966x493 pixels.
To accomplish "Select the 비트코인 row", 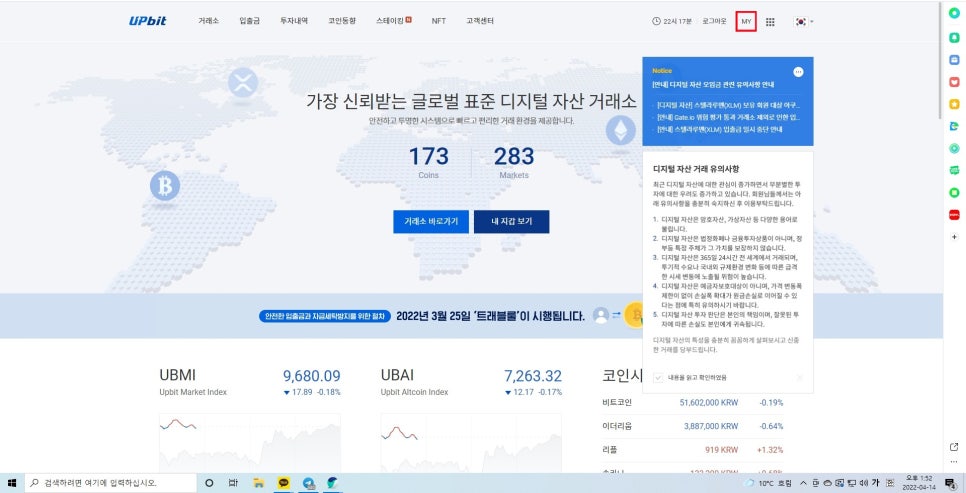I will (x=693, y=402).
